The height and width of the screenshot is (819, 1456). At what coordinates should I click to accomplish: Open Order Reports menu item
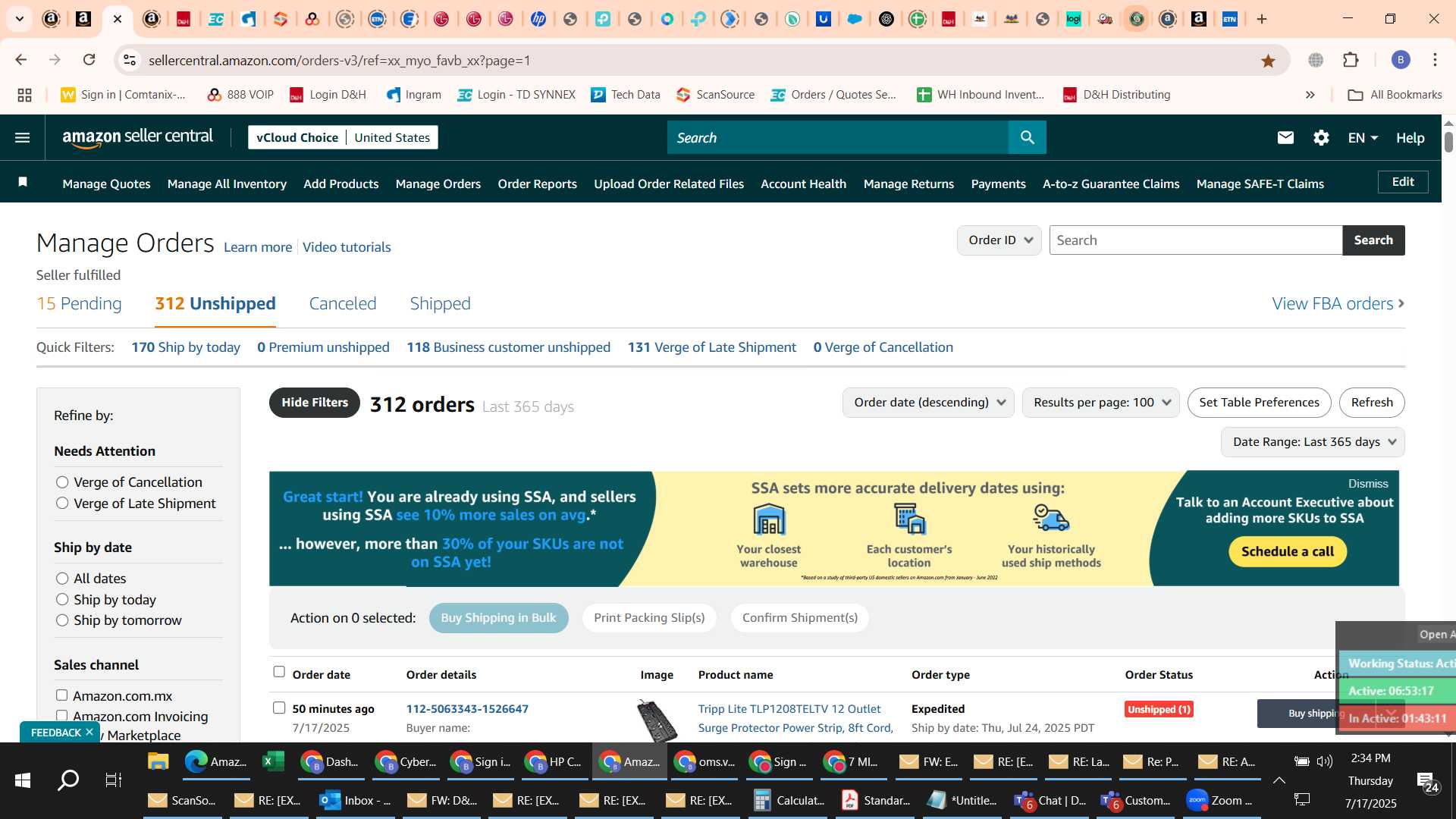click(x=537, y=184)
